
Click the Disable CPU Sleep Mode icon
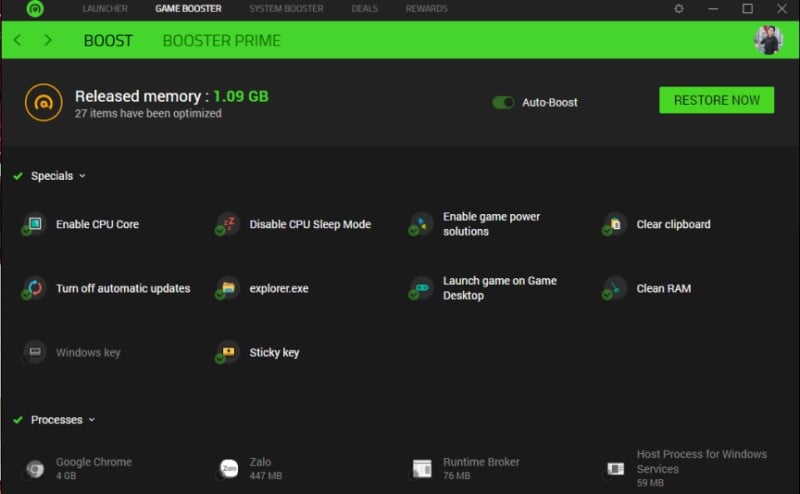click(228, 224)
